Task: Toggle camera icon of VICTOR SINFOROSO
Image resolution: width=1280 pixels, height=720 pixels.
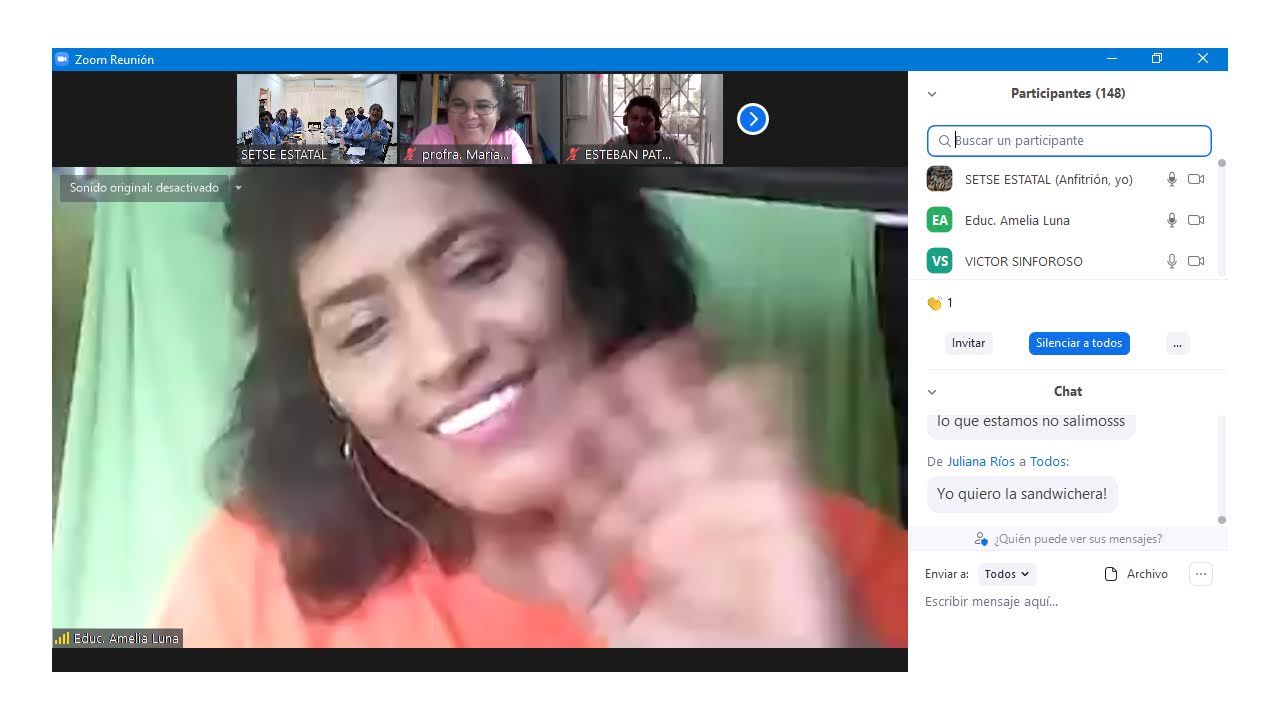Action: coord(1196,261)
